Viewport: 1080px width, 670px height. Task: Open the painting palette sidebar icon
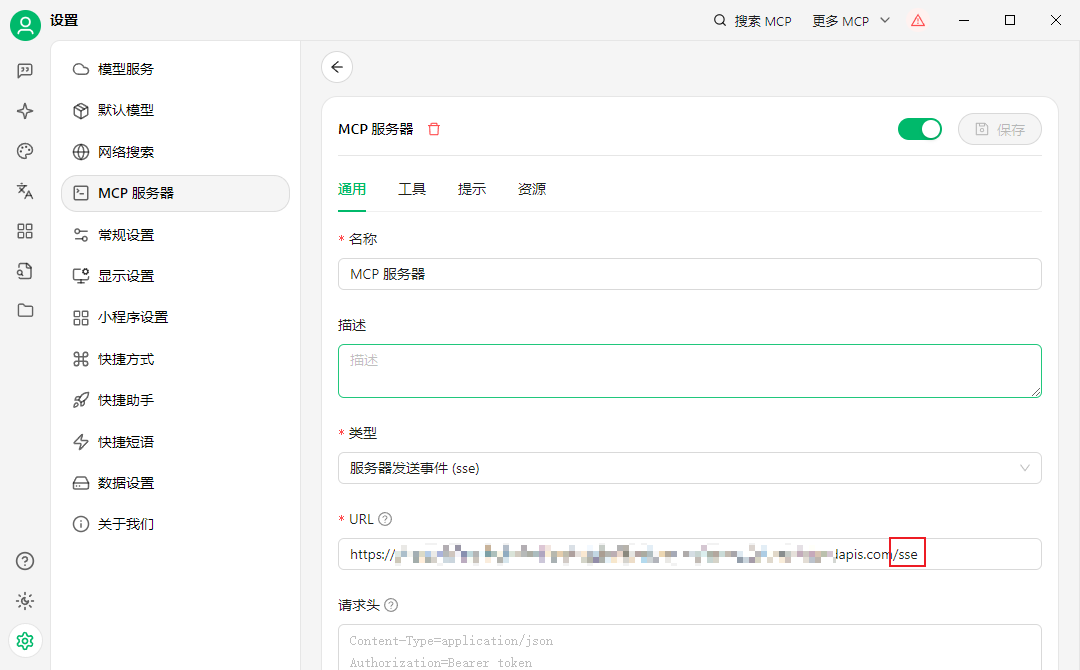click(x=25, y=151)
